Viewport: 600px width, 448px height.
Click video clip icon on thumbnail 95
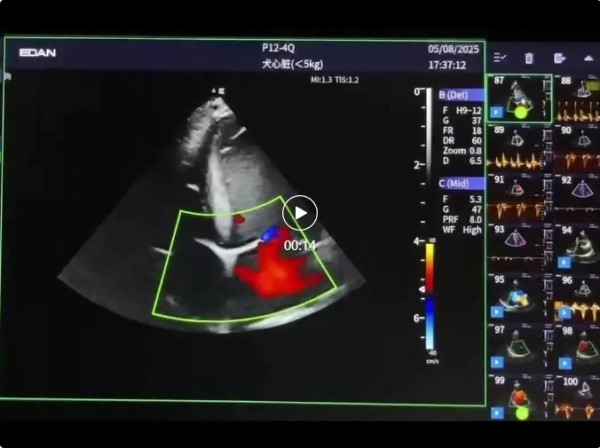point(497,312)
